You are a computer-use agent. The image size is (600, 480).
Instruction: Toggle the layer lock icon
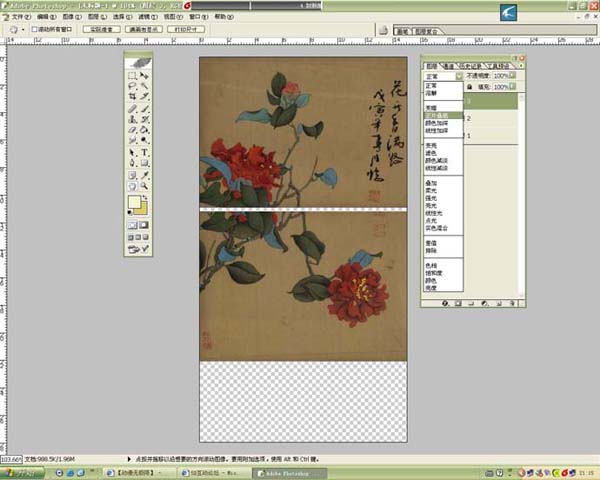point(470,87)
